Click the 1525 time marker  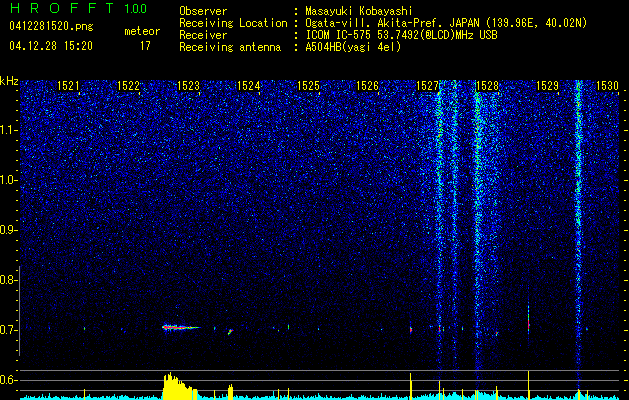pos(308,85)
